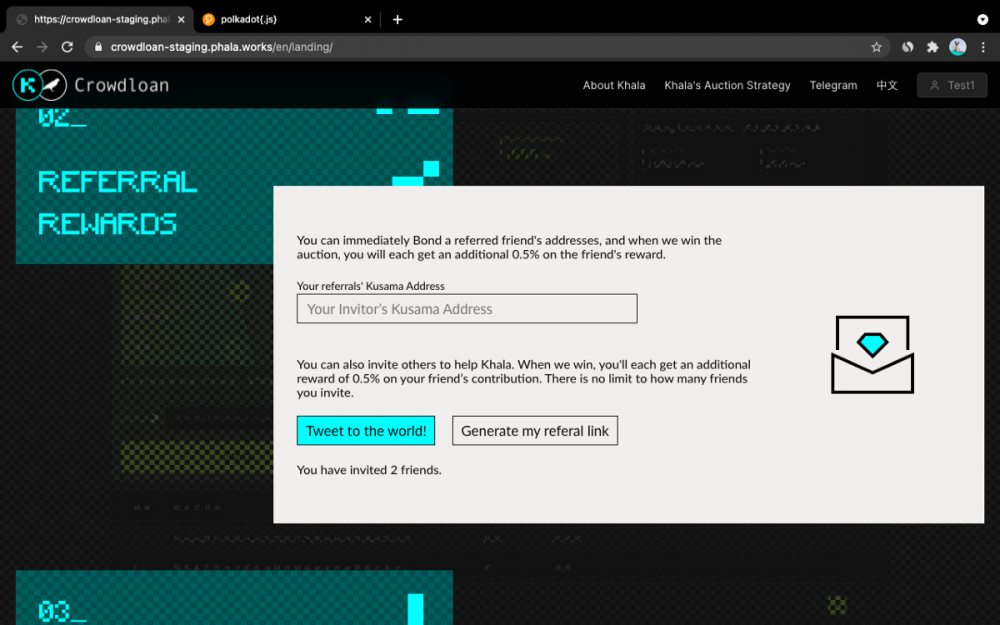
Task: Bookmark this page with the star icon
Action: [x=876, y=47]
